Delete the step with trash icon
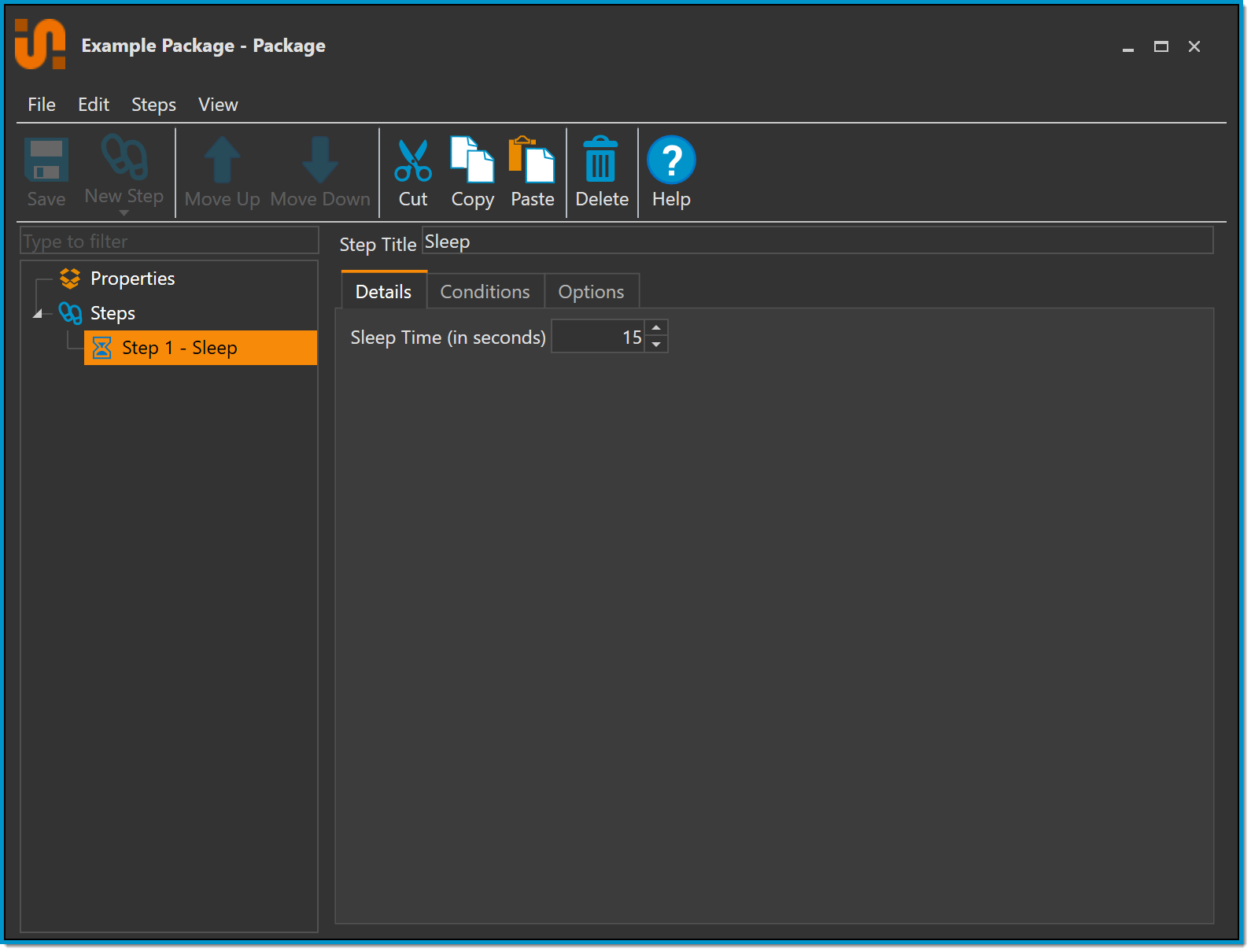The height and width of the screenshot is (952, 1251). [x=601, y=160]
